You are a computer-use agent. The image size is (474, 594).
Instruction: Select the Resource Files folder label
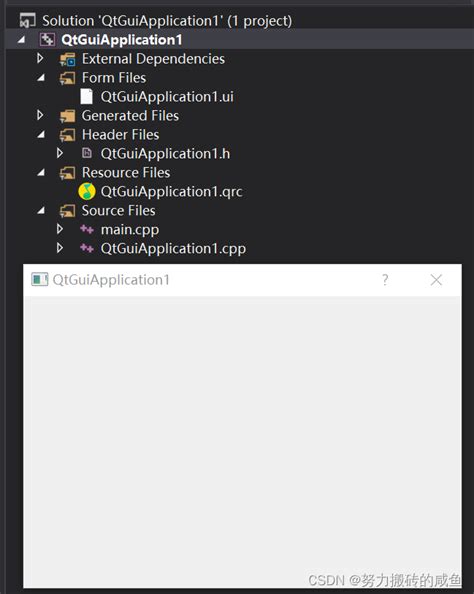[x=126, y=173]
